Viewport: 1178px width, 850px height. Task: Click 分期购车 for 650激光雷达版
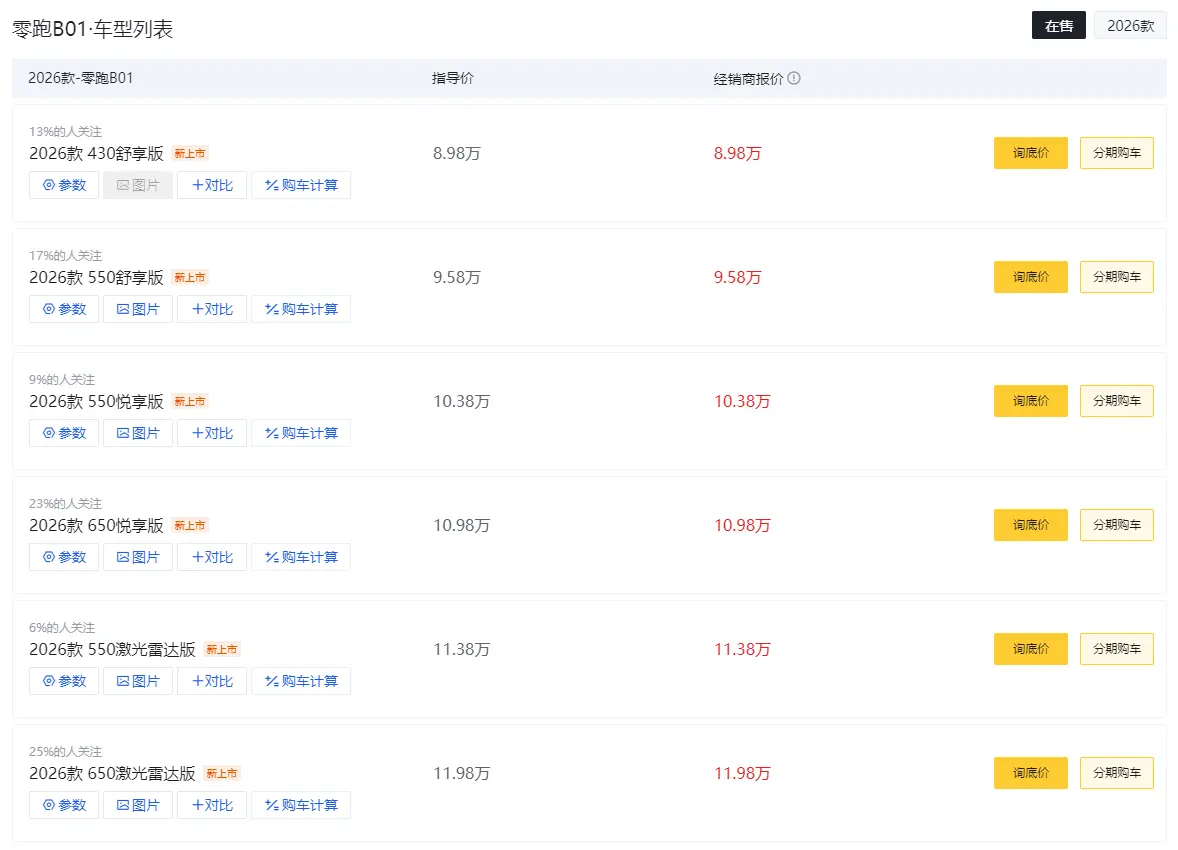point(1116,772)
